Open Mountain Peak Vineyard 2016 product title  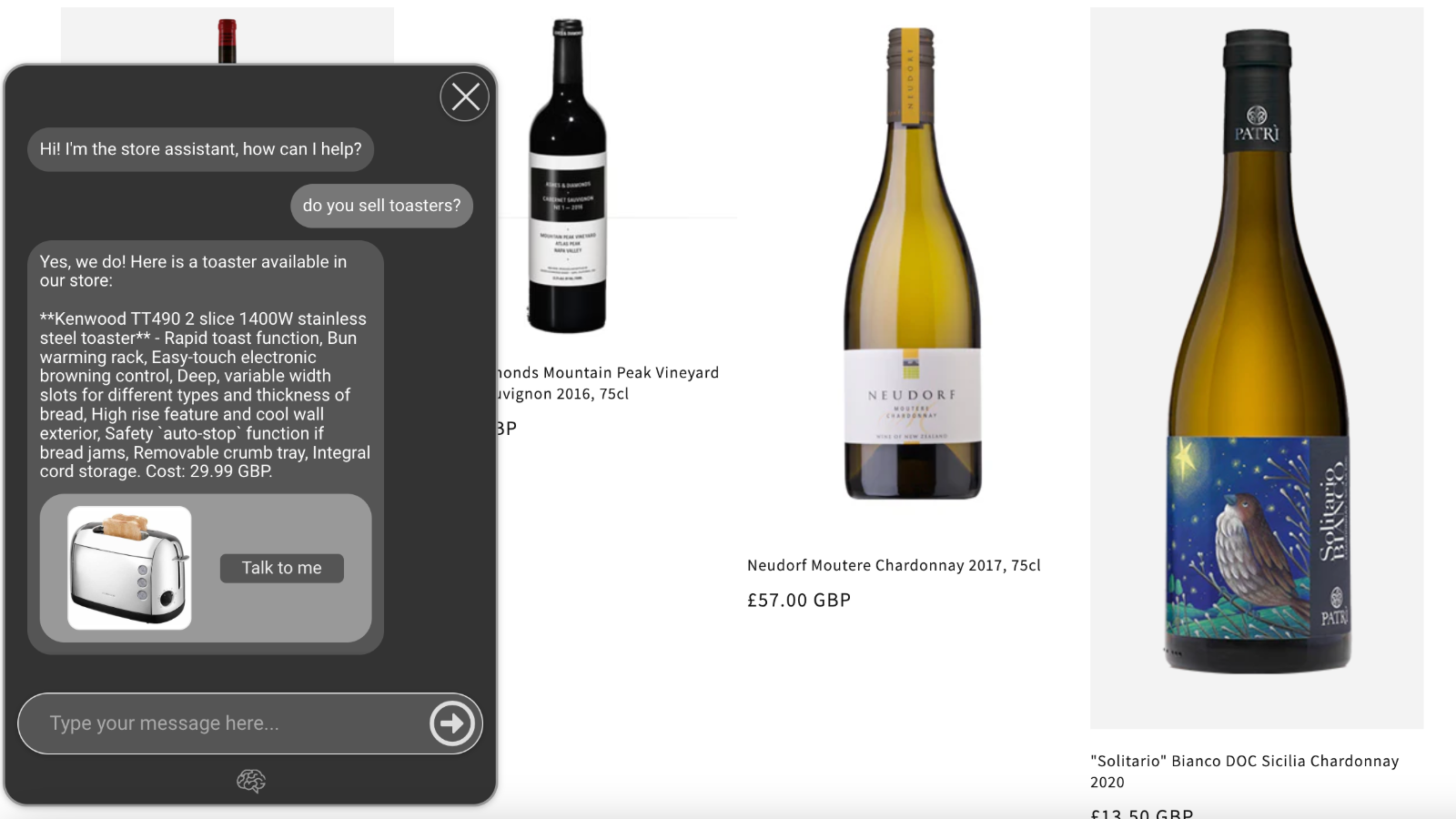click(608, 383)
